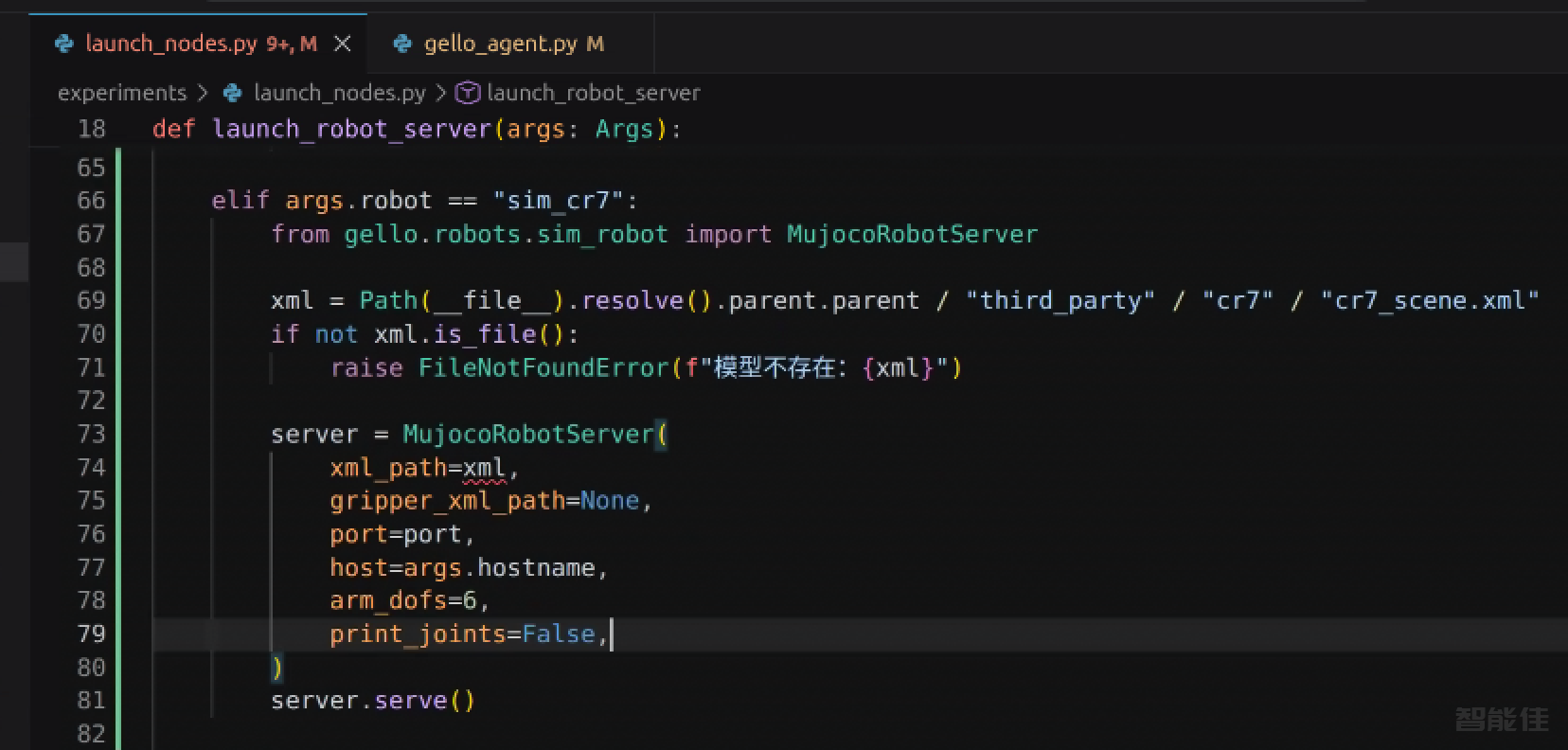The width and height of the screenshot is (1568, 750).
Task: Click on FileNotFoundError on line 71
Action: [543, 367]
